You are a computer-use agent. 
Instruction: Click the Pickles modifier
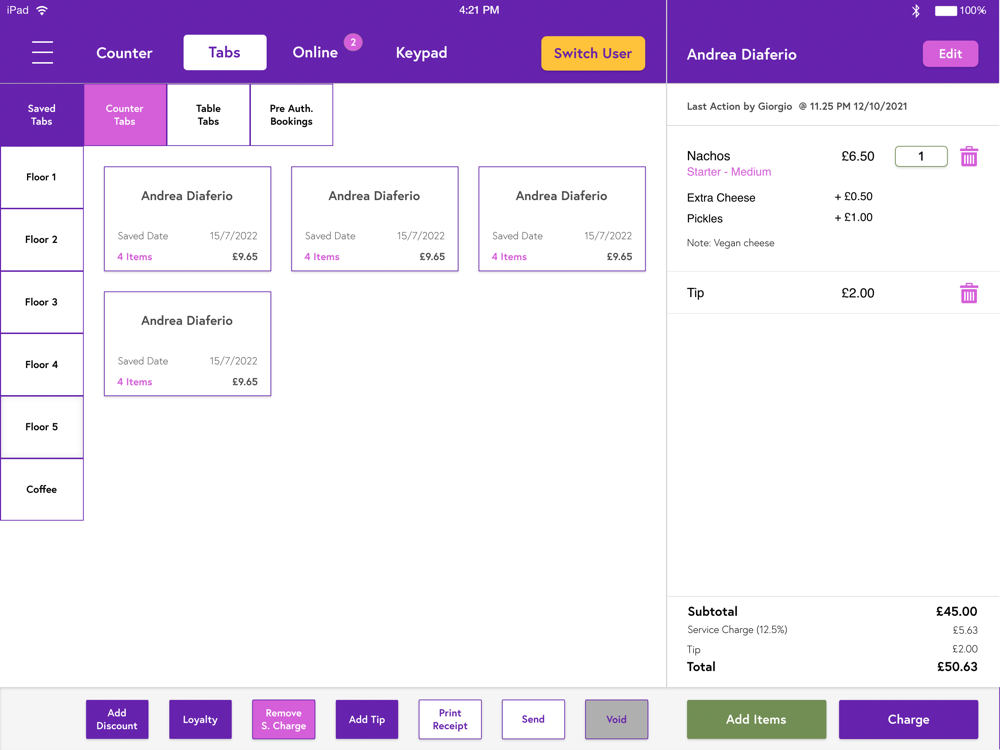pos(705,218)
